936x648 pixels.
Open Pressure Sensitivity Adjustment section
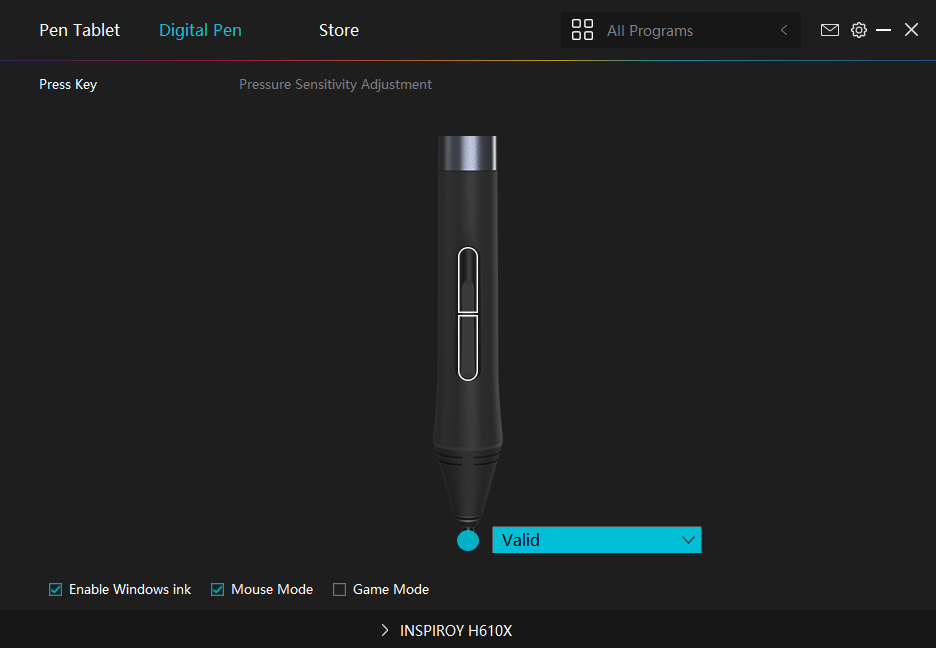(335, 85)
